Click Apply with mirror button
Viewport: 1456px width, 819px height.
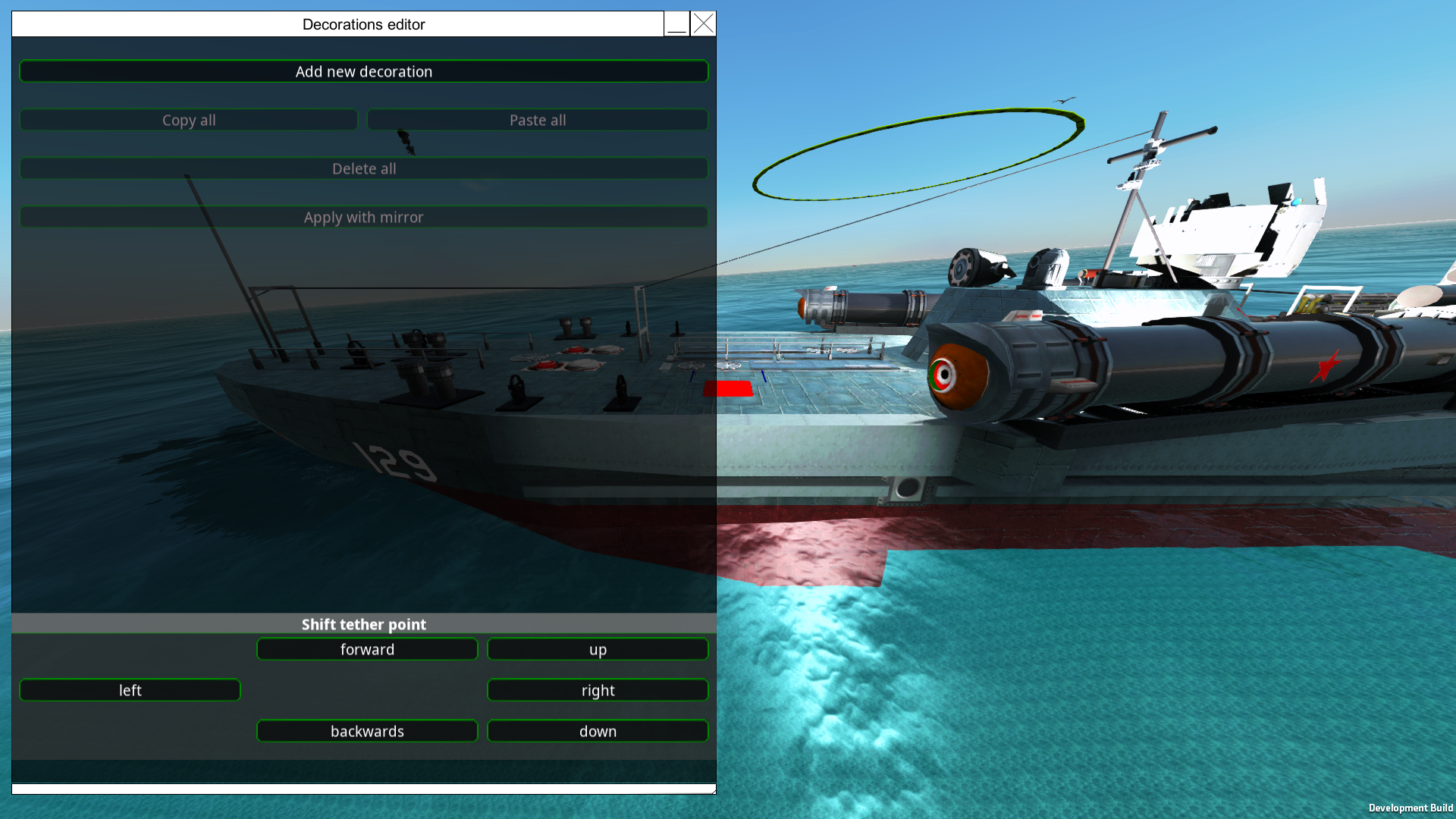pyautogui.click(x=364, y=217)
